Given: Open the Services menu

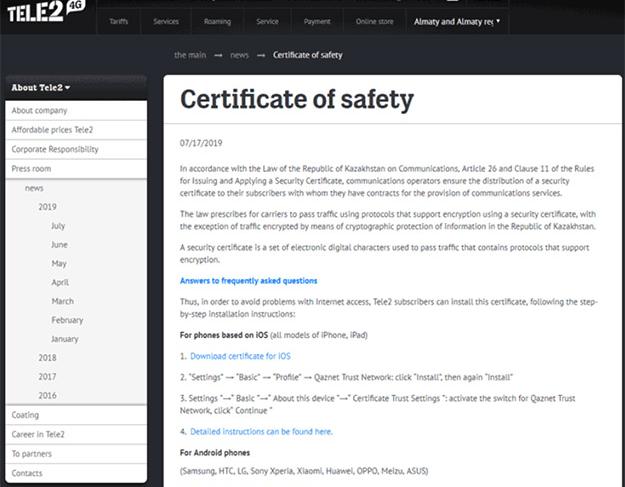Looking at the screenshot, I should click(x=166, y=22).
